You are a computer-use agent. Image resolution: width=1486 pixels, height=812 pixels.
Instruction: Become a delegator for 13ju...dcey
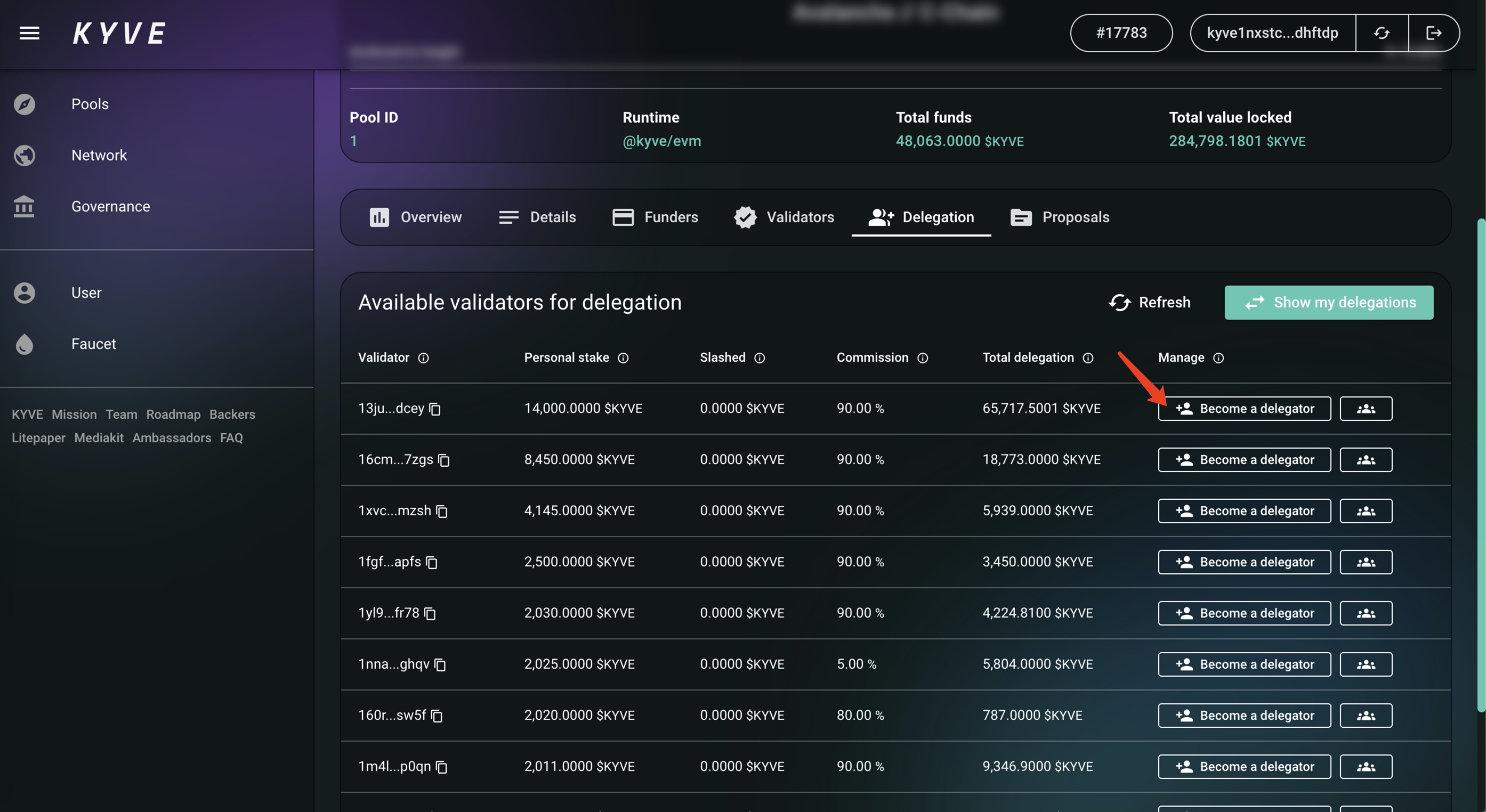pyautogui.click(x=1243, y=408)
